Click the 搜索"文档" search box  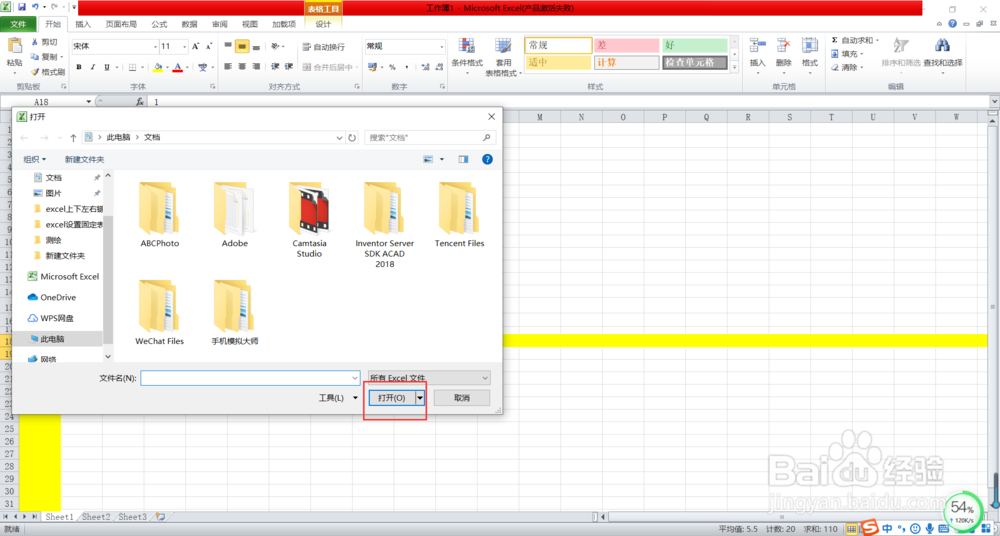pos(430,137)
